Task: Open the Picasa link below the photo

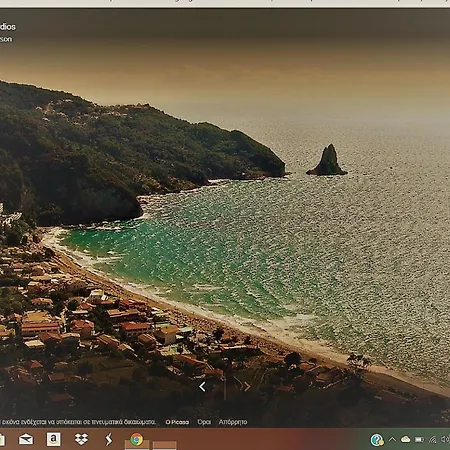Action: [x=177, y=422]
